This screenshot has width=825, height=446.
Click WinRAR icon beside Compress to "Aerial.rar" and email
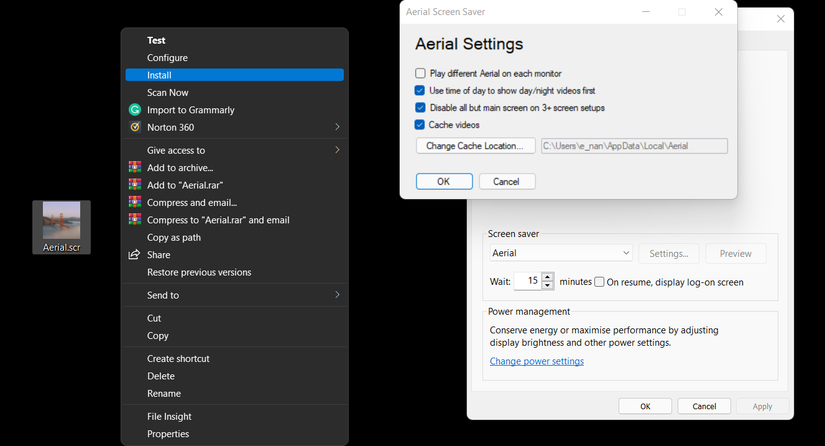click(x=135, y=219)
